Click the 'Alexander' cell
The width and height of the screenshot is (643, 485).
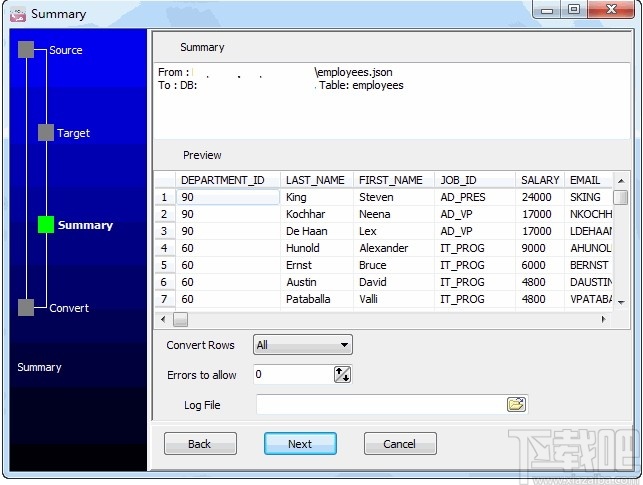point(394,248)
